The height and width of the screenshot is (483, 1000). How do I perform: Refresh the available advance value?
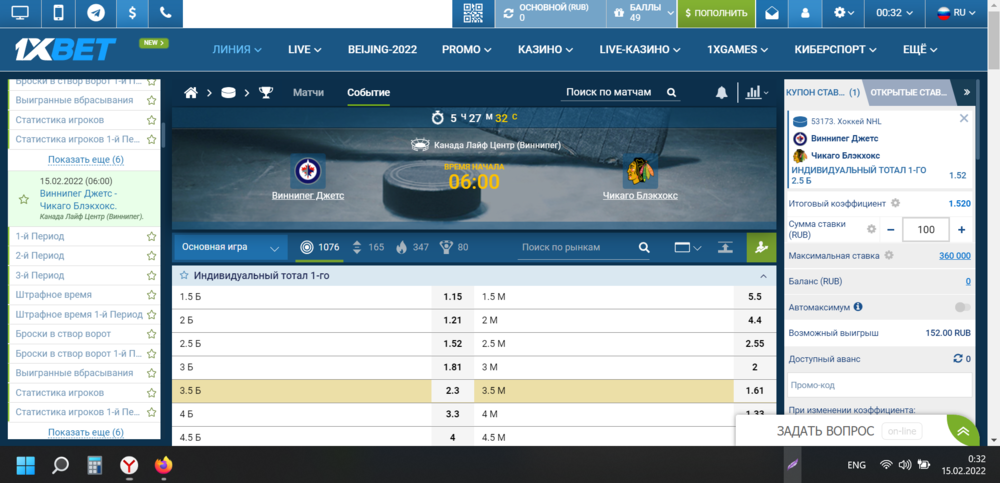click(x=957, y=359)
